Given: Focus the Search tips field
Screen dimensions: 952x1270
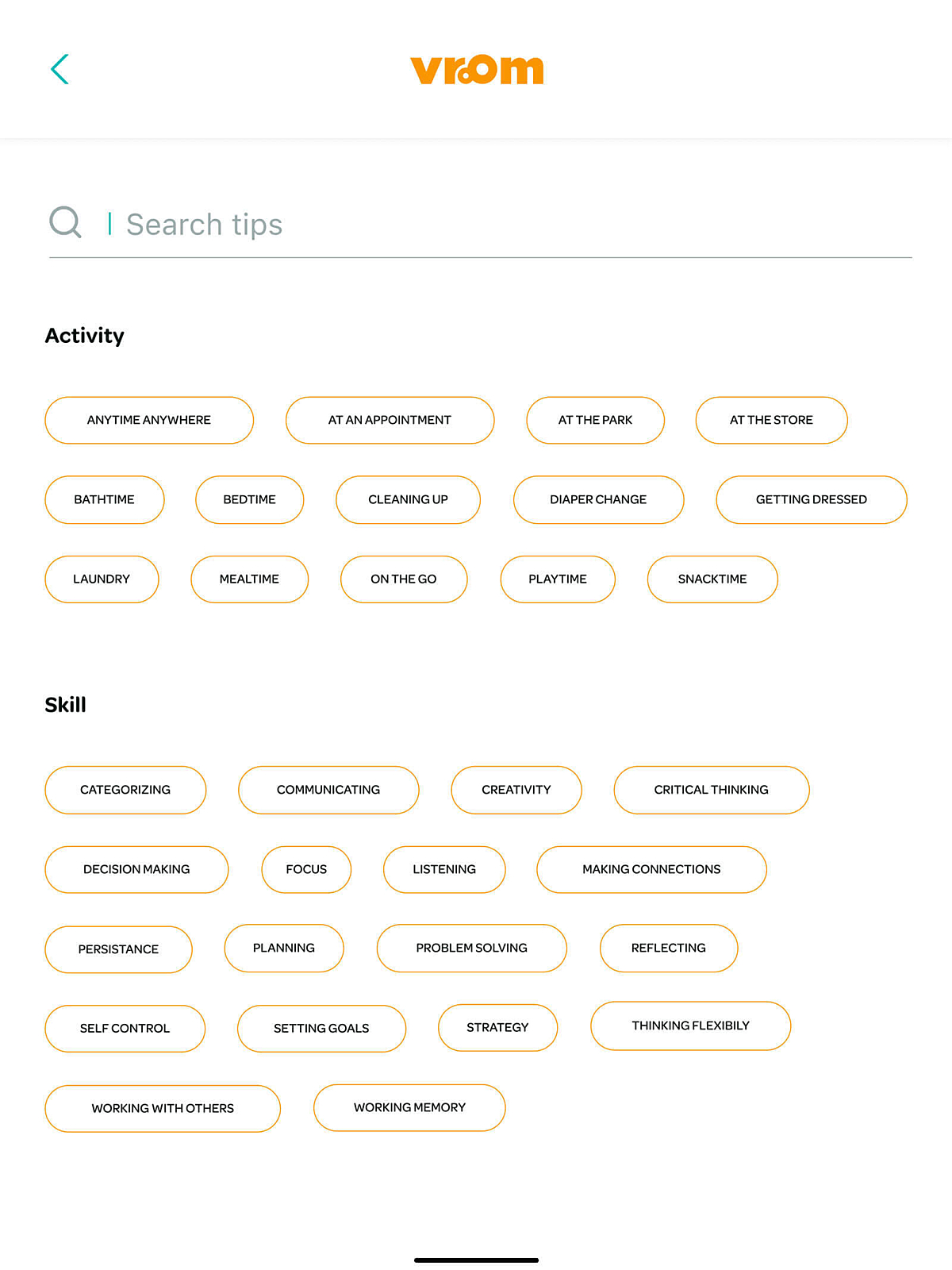Looking at the screenshot, I should pyautogui.click(x=508, y=225).
